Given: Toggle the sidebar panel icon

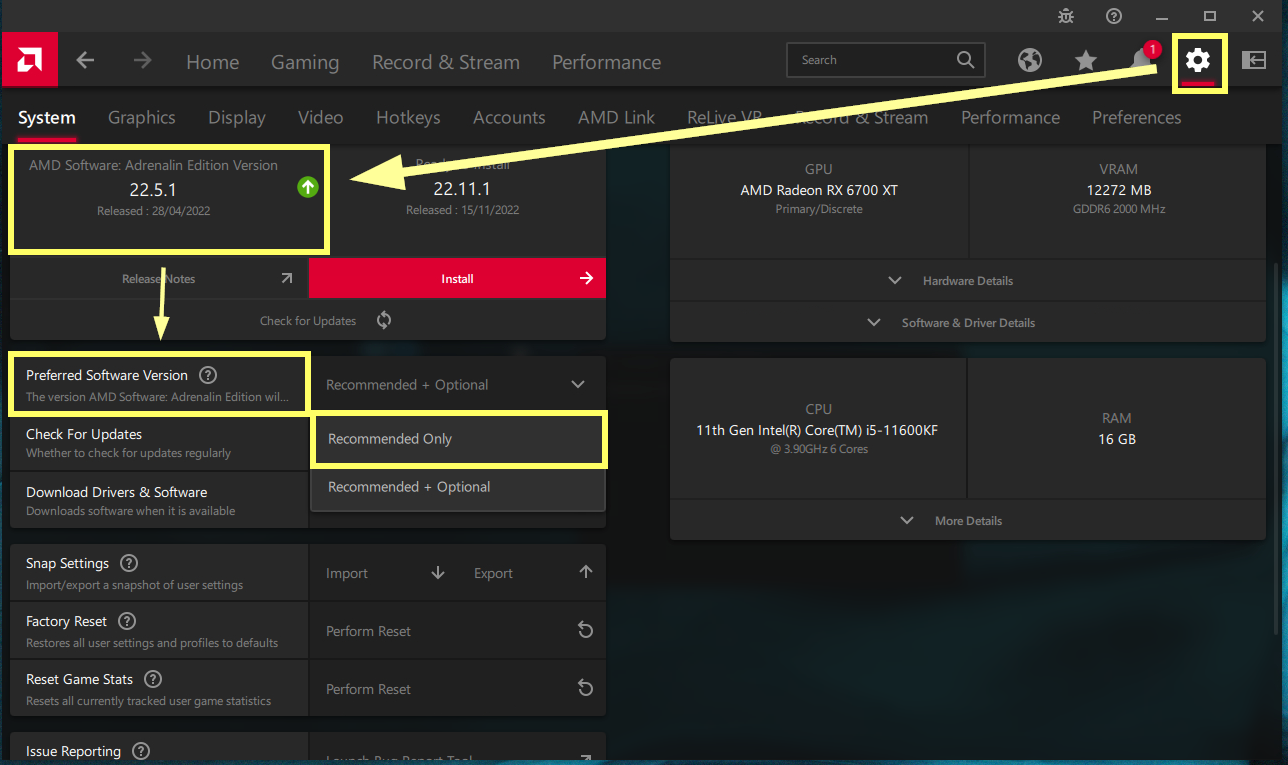Looking at the screenshot, I should pyautogui.click(x=1254, y=60).
